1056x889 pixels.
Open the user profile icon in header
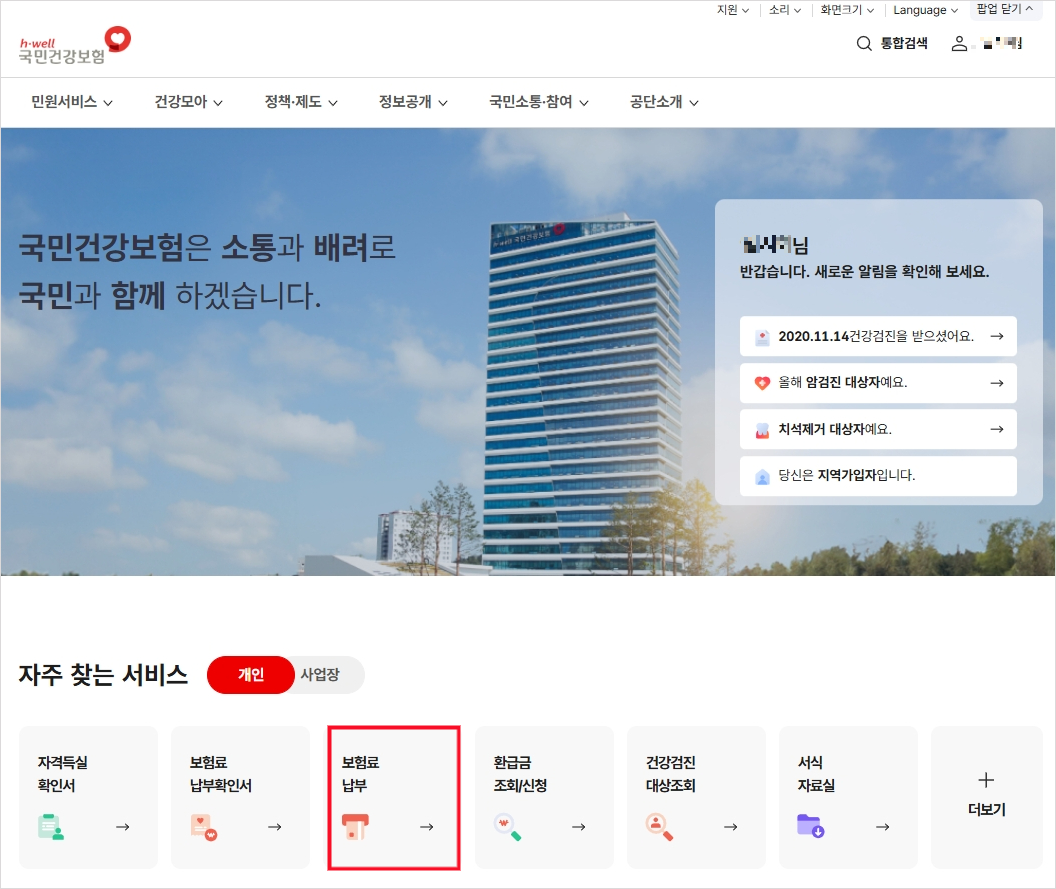click(959, 44)
